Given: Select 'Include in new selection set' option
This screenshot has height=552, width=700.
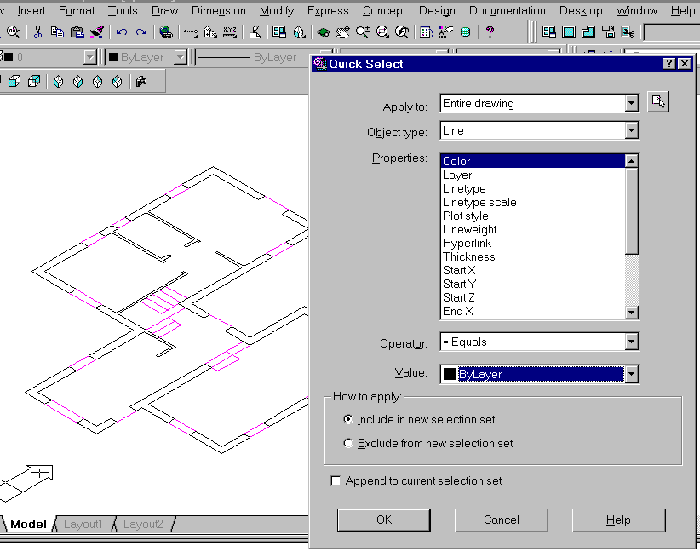Looking at the screenshot, I should (x=348, y=420).
